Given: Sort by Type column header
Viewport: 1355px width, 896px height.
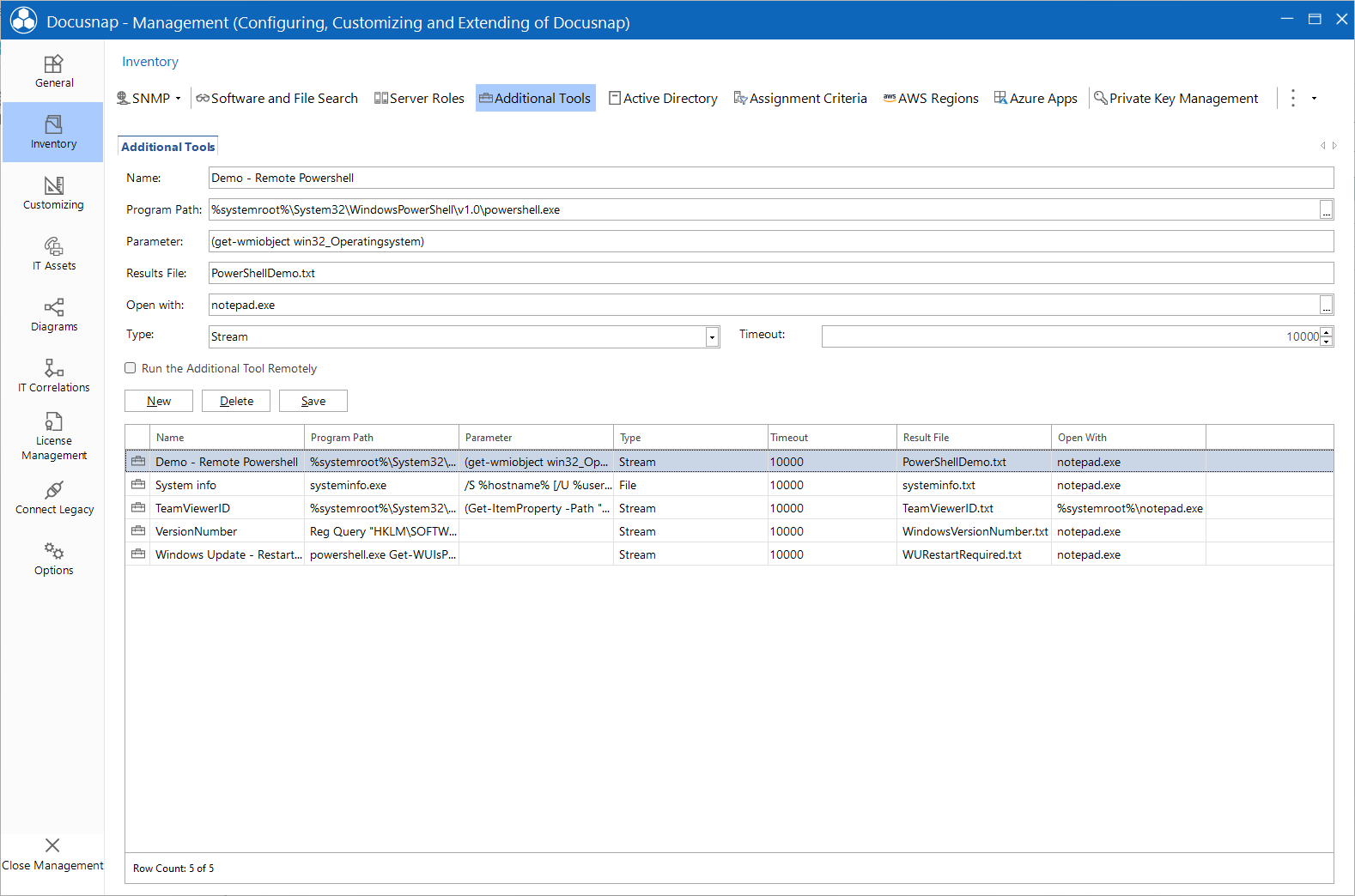Looking at the screenshot, I should tap(691, 437).
